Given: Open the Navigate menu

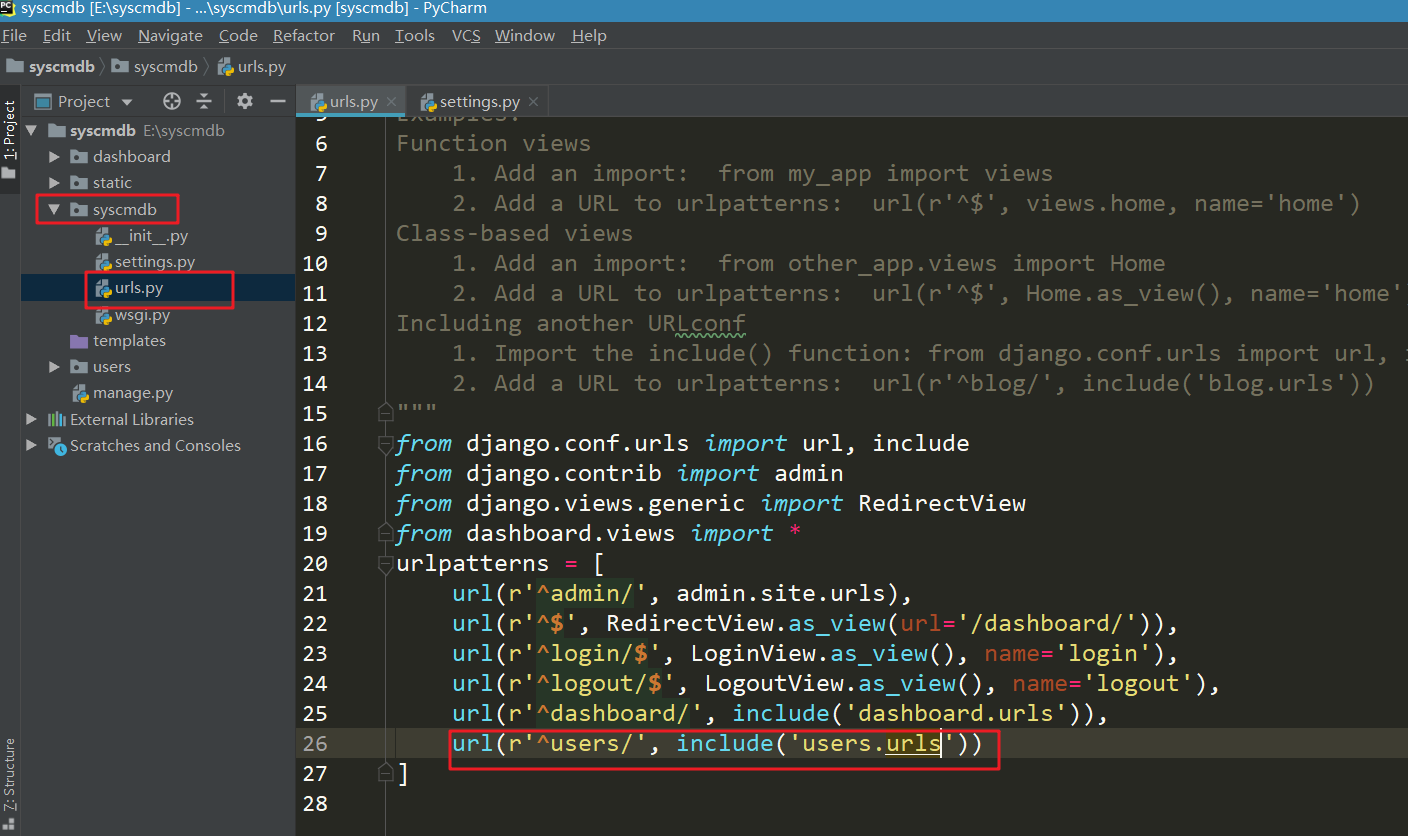Looking at the screenshot, I should 170,36.
